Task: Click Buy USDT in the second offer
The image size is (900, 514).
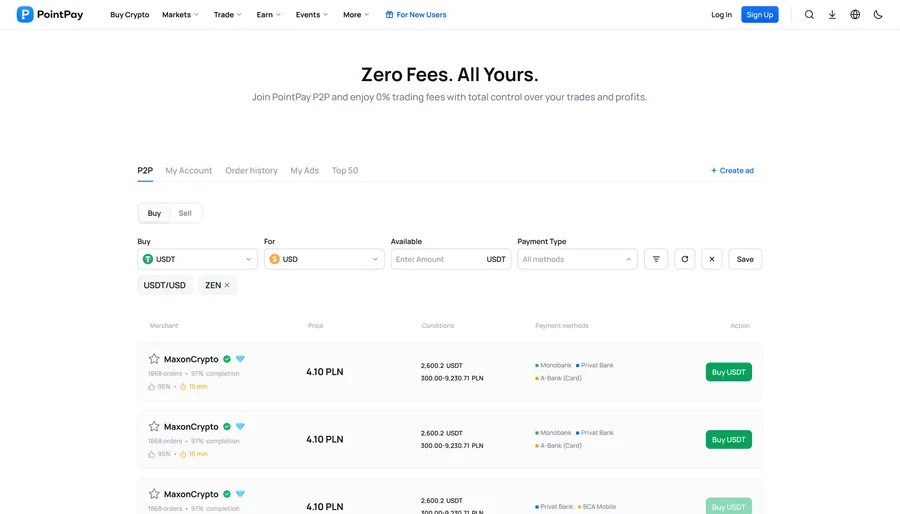Action: pyautogui.click(x=728, y=439)
